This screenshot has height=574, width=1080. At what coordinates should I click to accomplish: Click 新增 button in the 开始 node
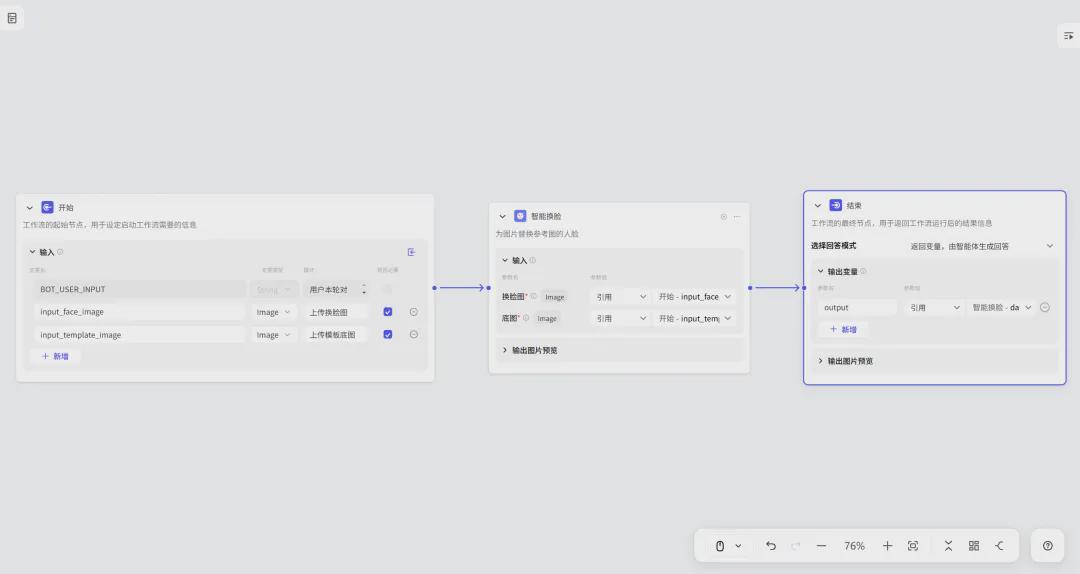tap(55, 356)
